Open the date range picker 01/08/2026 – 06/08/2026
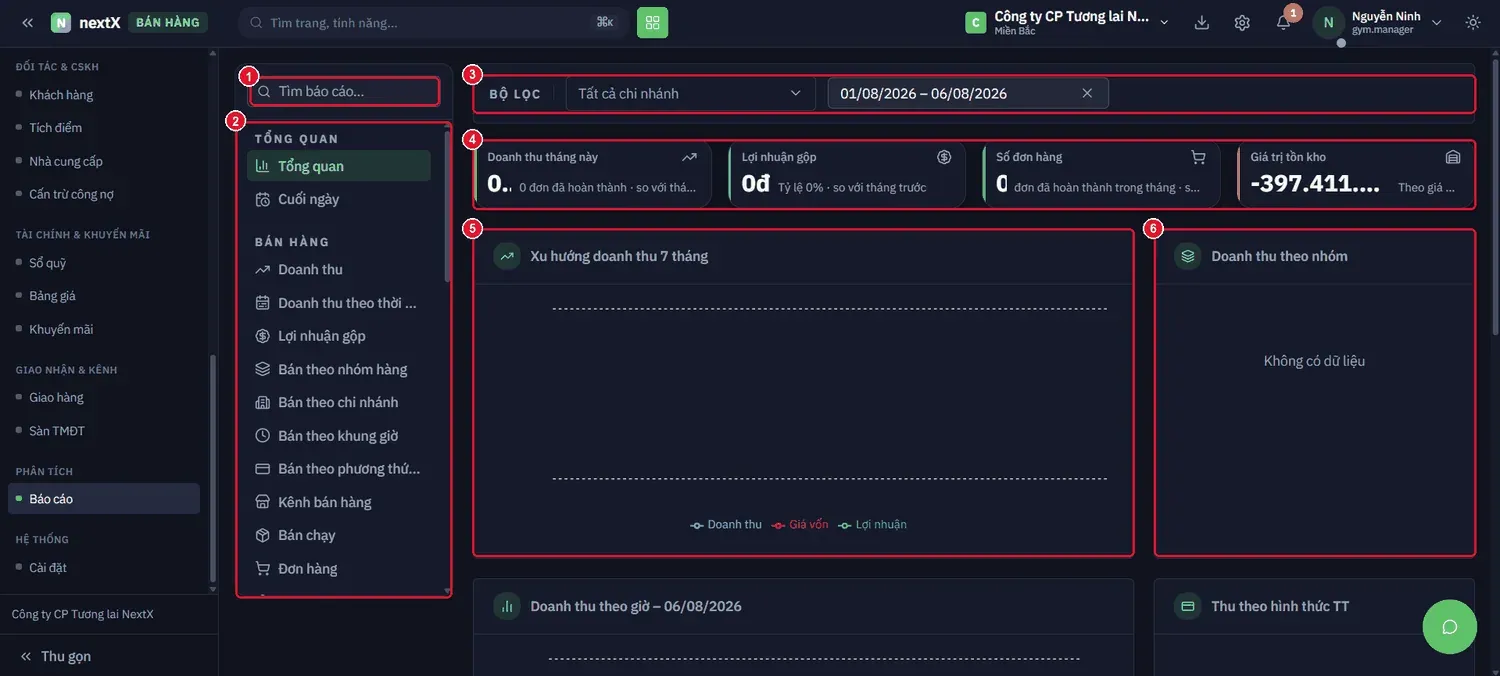The image size is (1500, 676). 968,93
